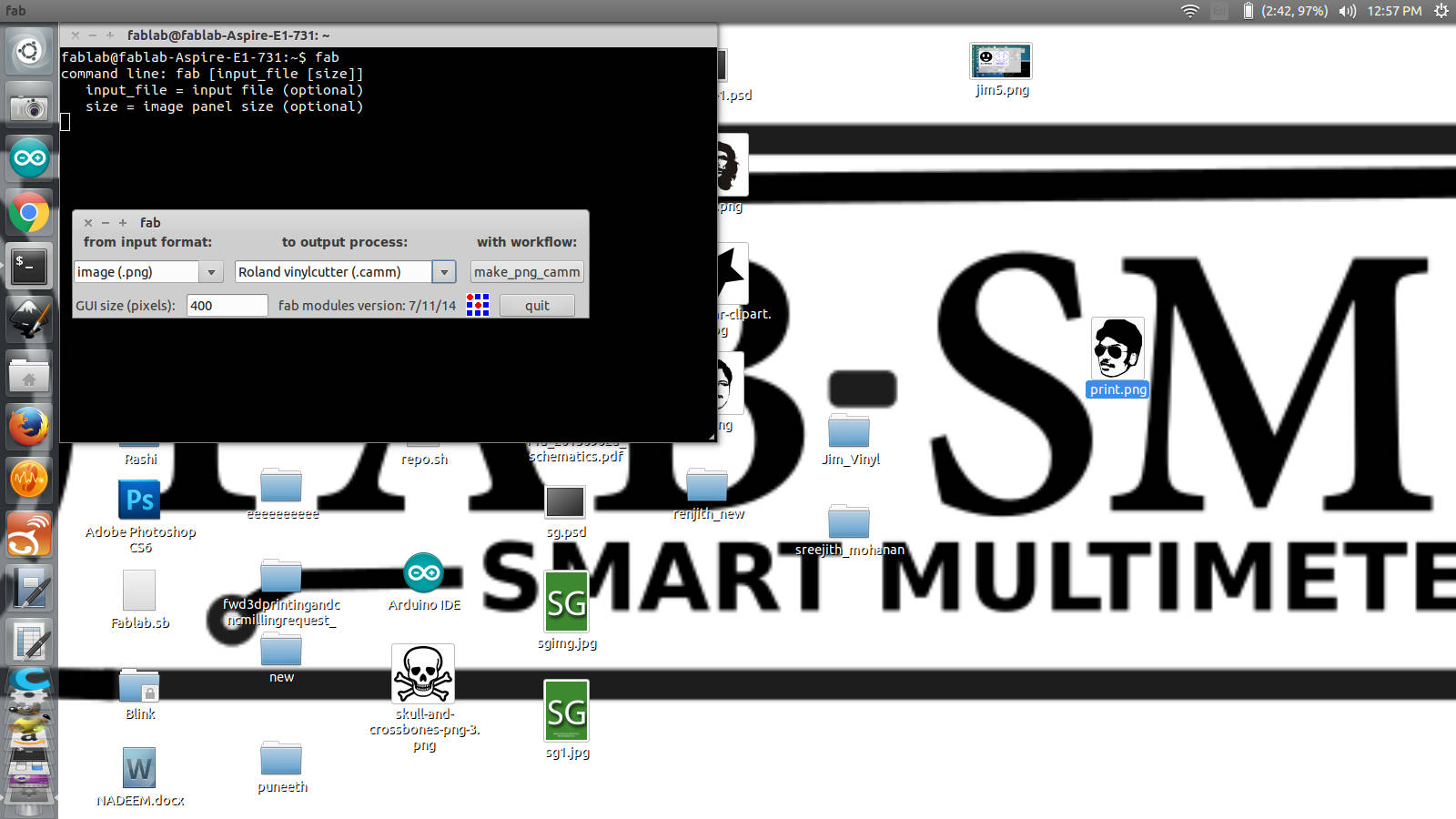Select the folder named new
The height and width of the screenshot is (819, 1456).
[281, 658]
